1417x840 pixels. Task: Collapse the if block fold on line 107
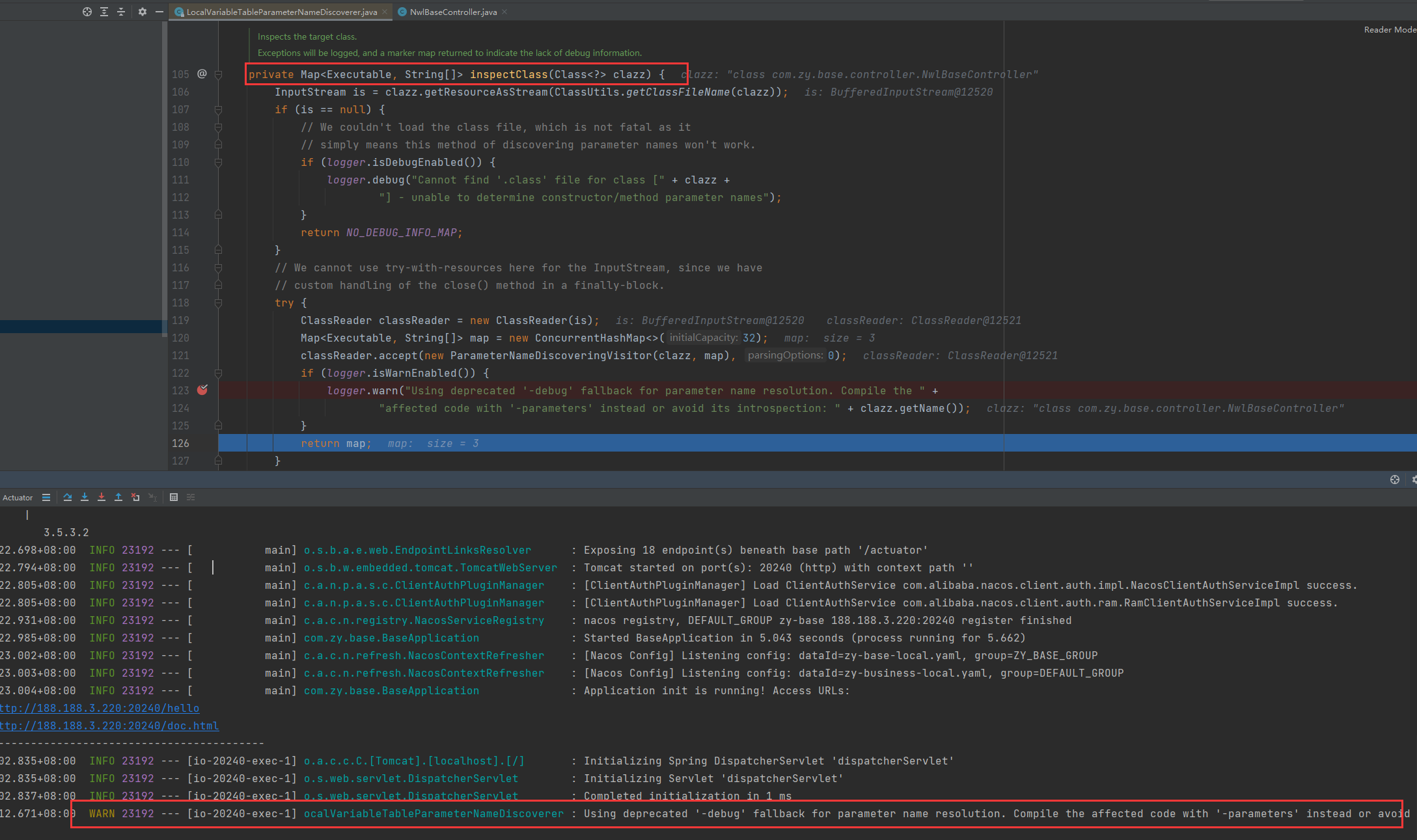tap(219, 109)
